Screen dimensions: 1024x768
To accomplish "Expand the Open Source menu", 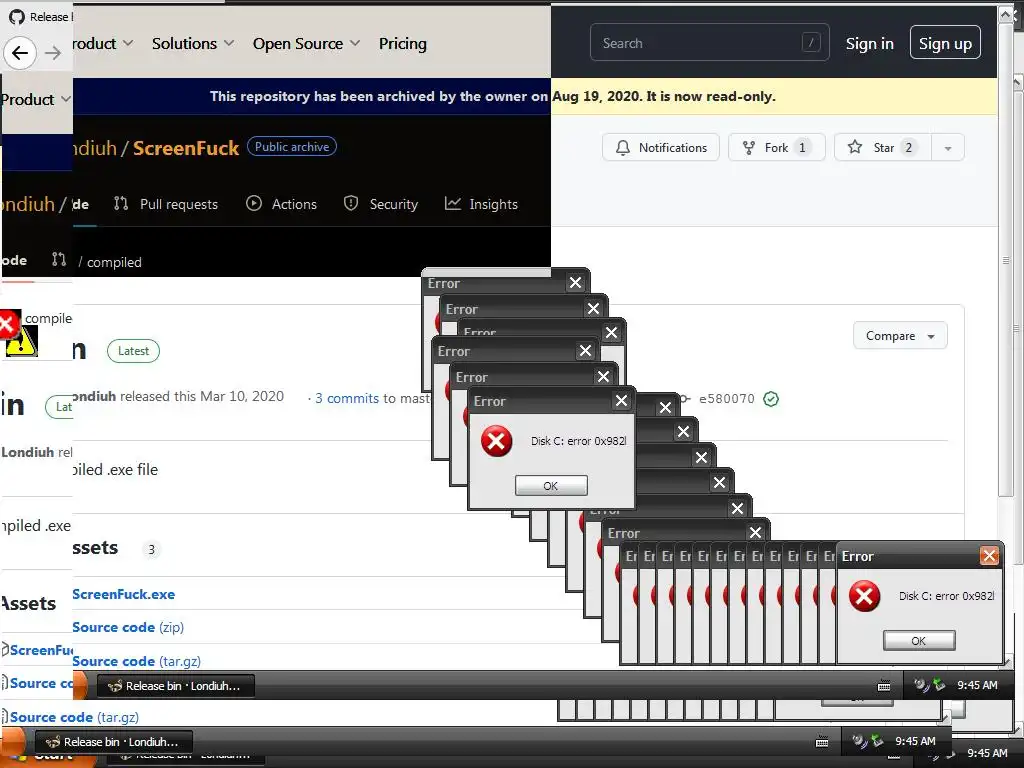I will coord(306,44).
